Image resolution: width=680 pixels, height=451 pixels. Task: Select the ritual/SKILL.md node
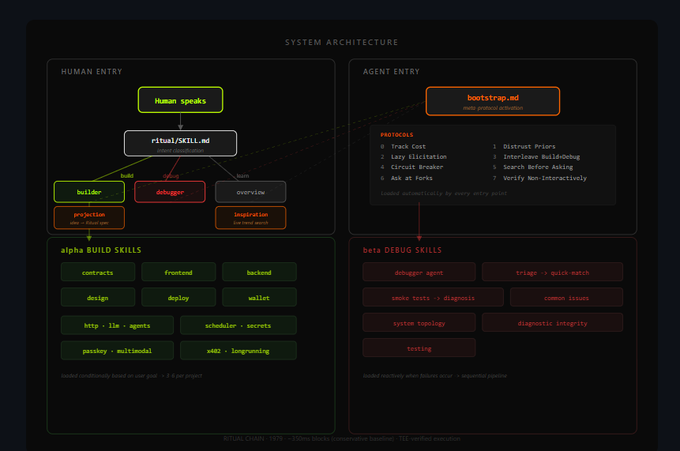[180, 143]
